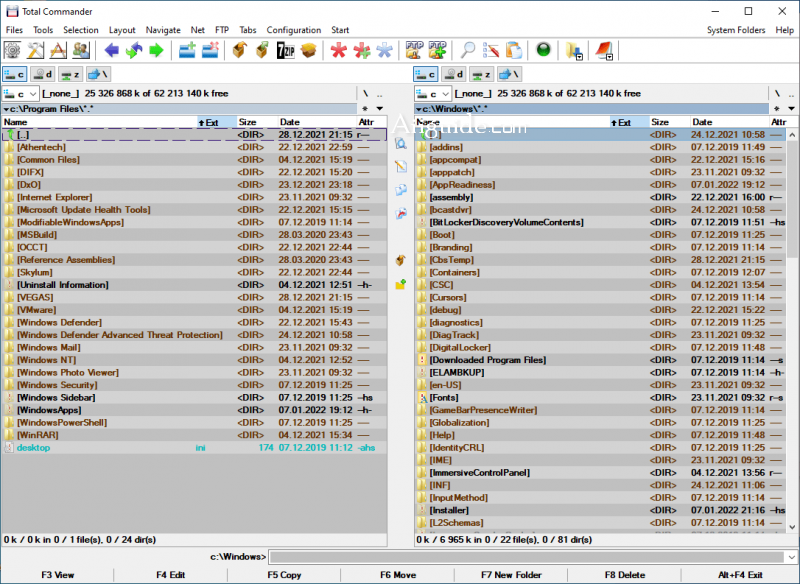
Task: Click the hammer and wrench tools icon
Action: point(35,50)
